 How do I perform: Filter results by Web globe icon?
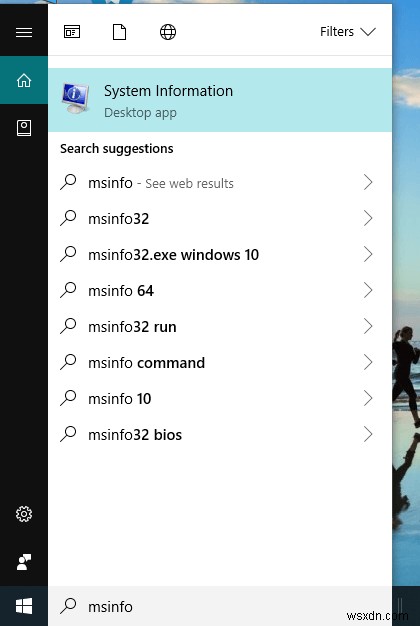(168, 32)
